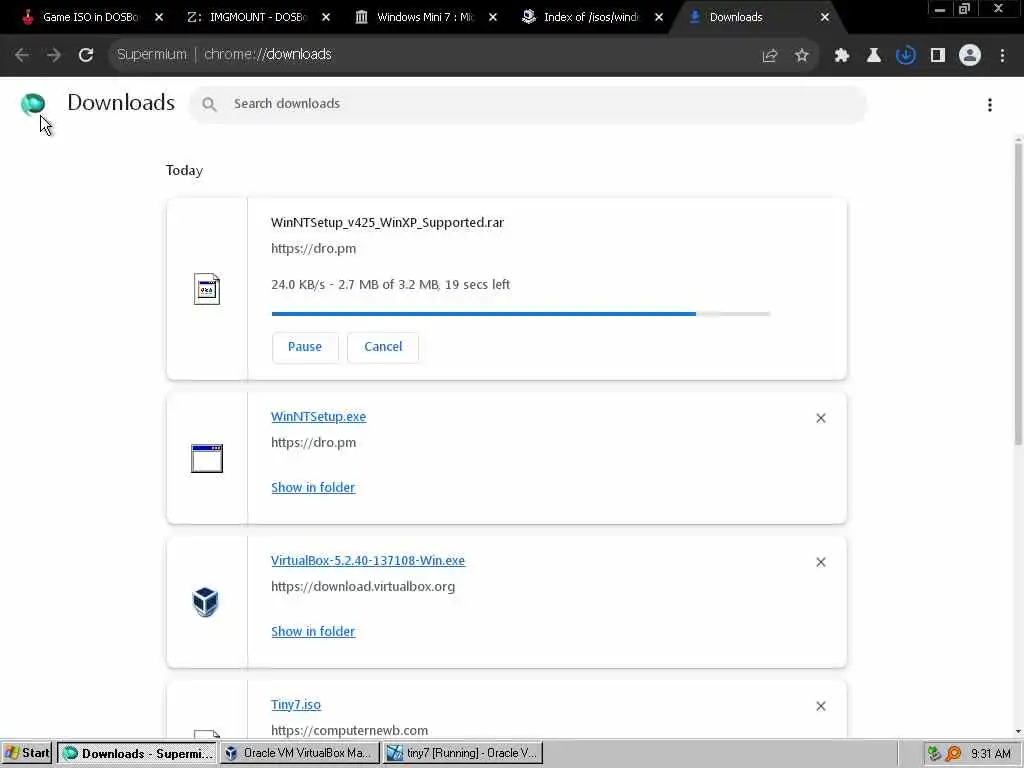Click the Downloads - Supermium taskbar button
Viewport: 1024px width, 768px height.
point(137,754)
